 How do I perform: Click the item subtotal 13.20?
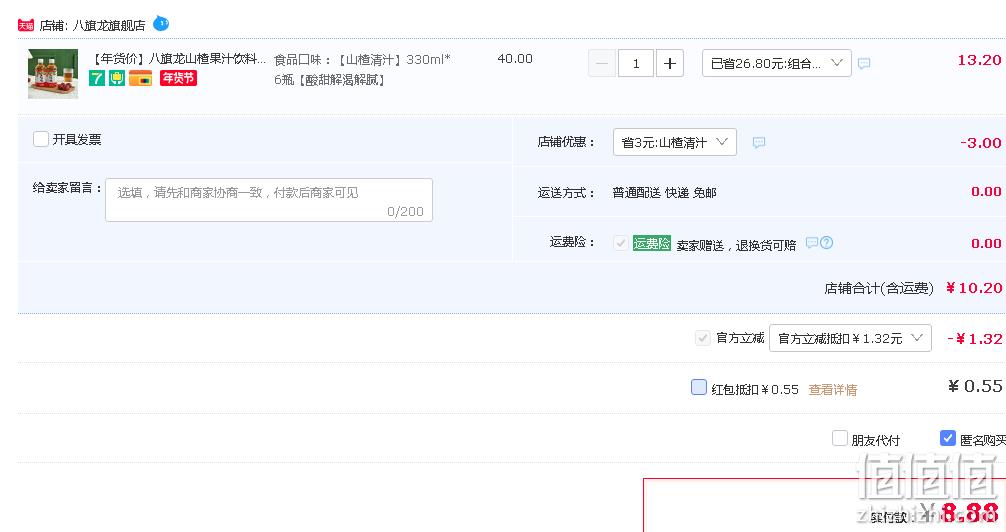[x=979, y=60]
